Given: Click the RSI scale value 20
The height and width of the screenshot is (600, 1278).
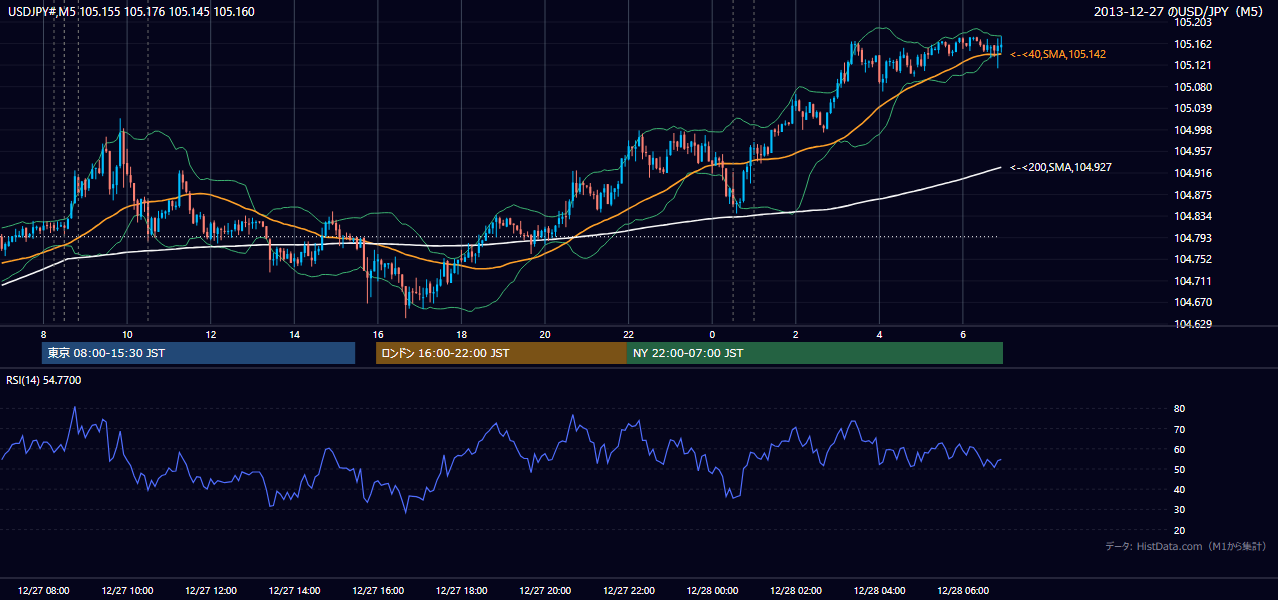Looking at the screenshot, I should [1180, 530].
